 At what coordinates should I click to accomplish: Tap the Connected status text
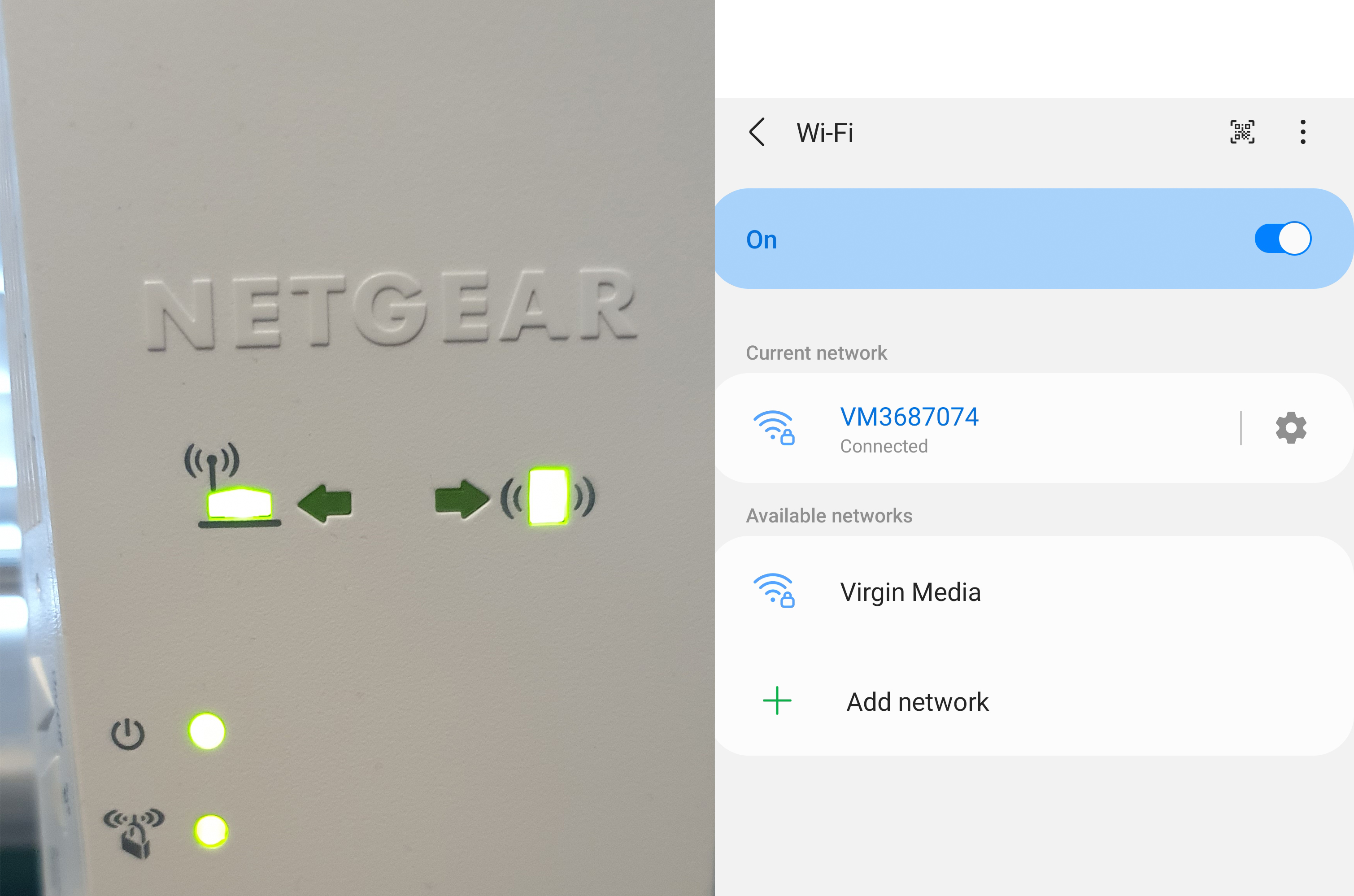pos(884,446)
